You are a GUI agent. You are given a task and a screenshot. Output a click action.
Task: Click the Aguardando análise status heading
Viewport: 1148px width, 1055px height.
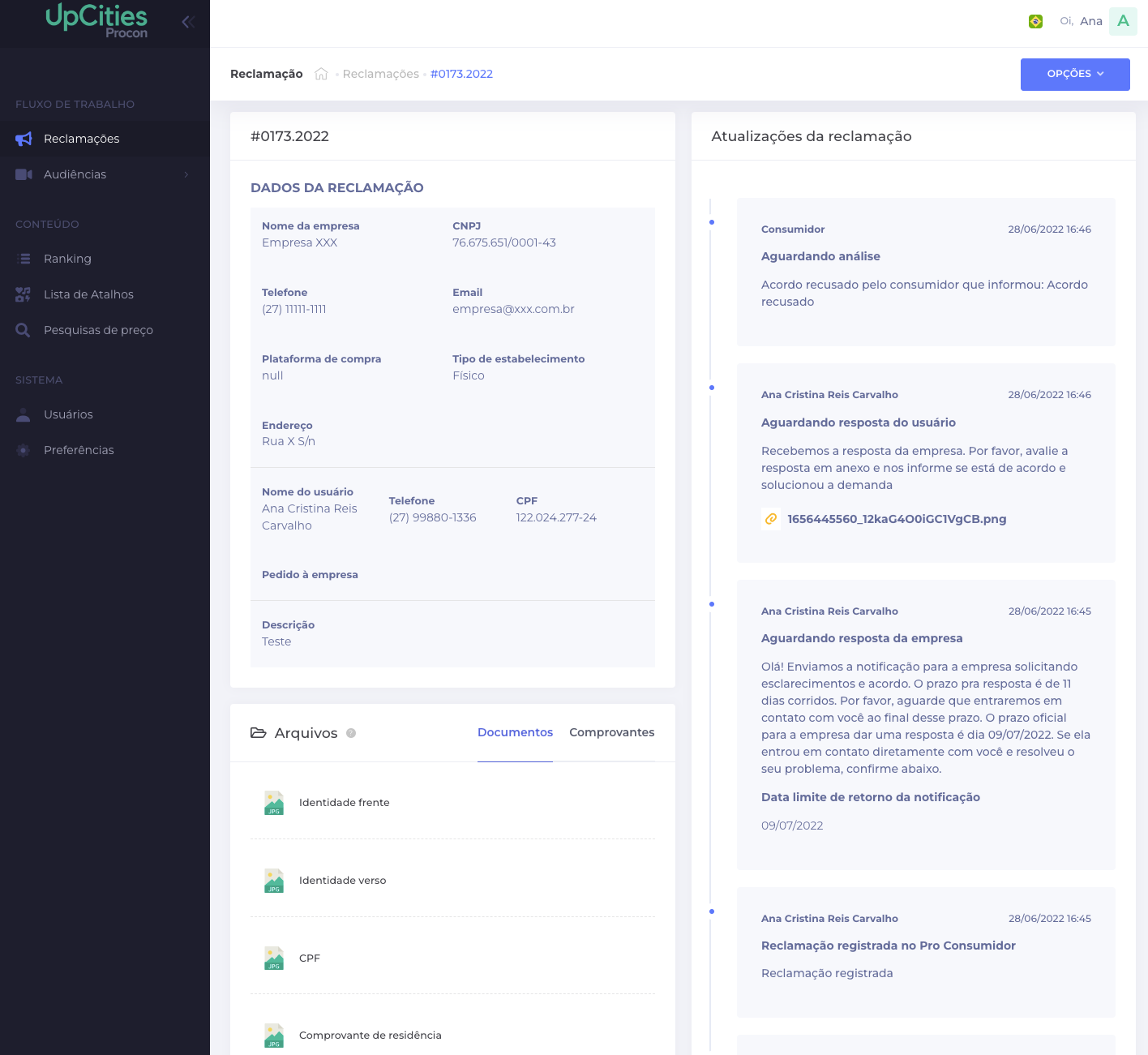(x=820, y=256)
